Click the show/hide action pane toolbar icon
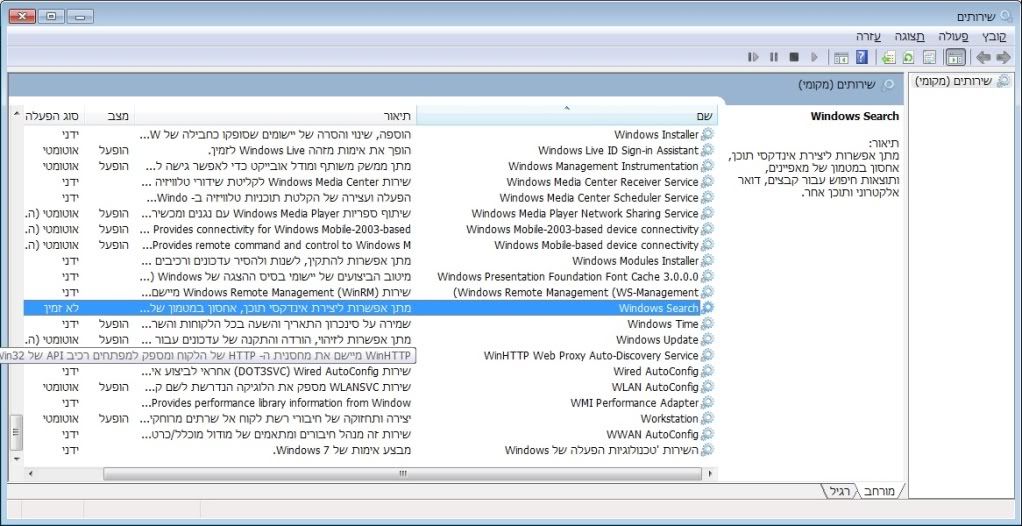This screenshot has height=526, width=1022. point(841,57)
